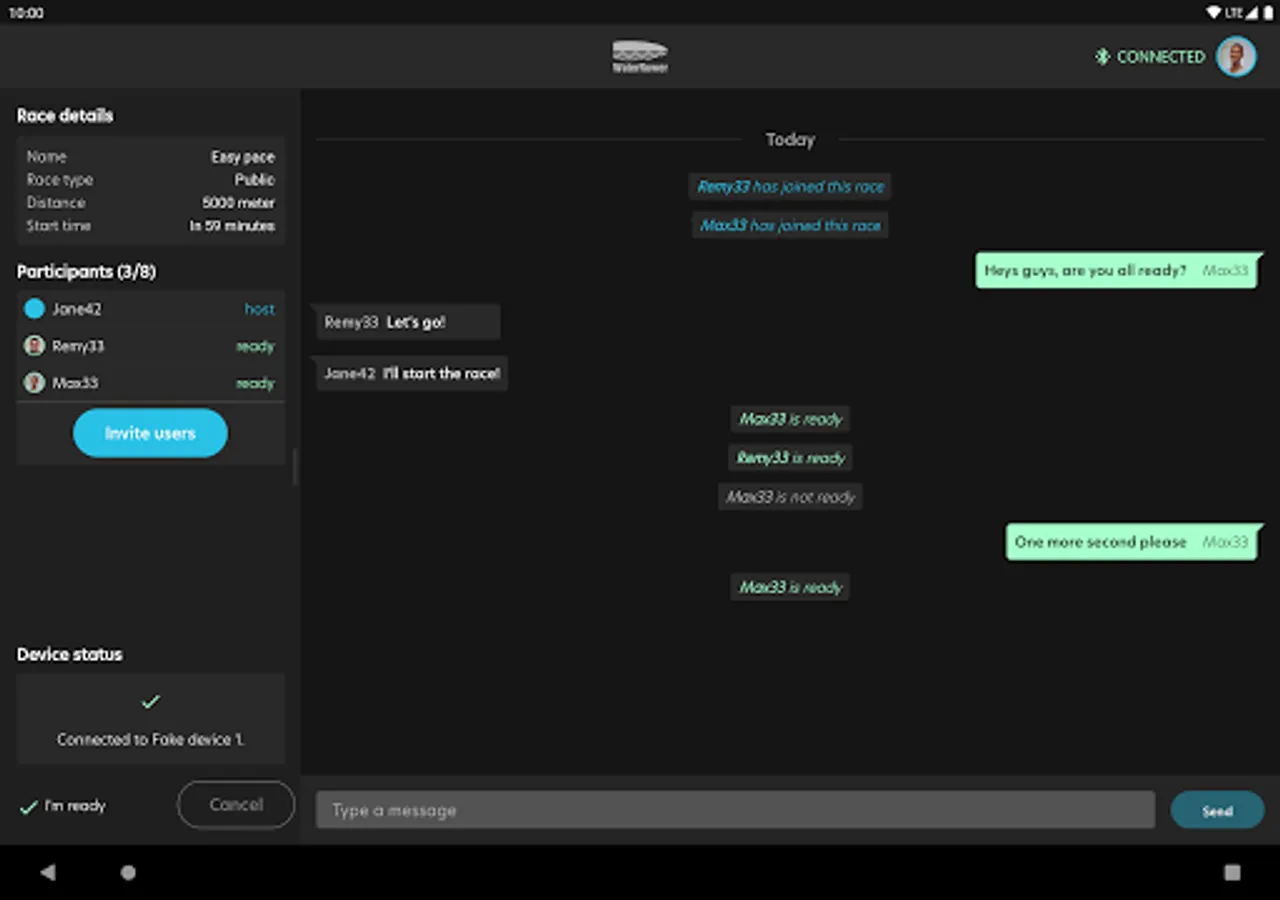The width and height of the screenshot is (1280, 900).
Task: Tap the Android back navigation arrow
Action: point(47,872)
